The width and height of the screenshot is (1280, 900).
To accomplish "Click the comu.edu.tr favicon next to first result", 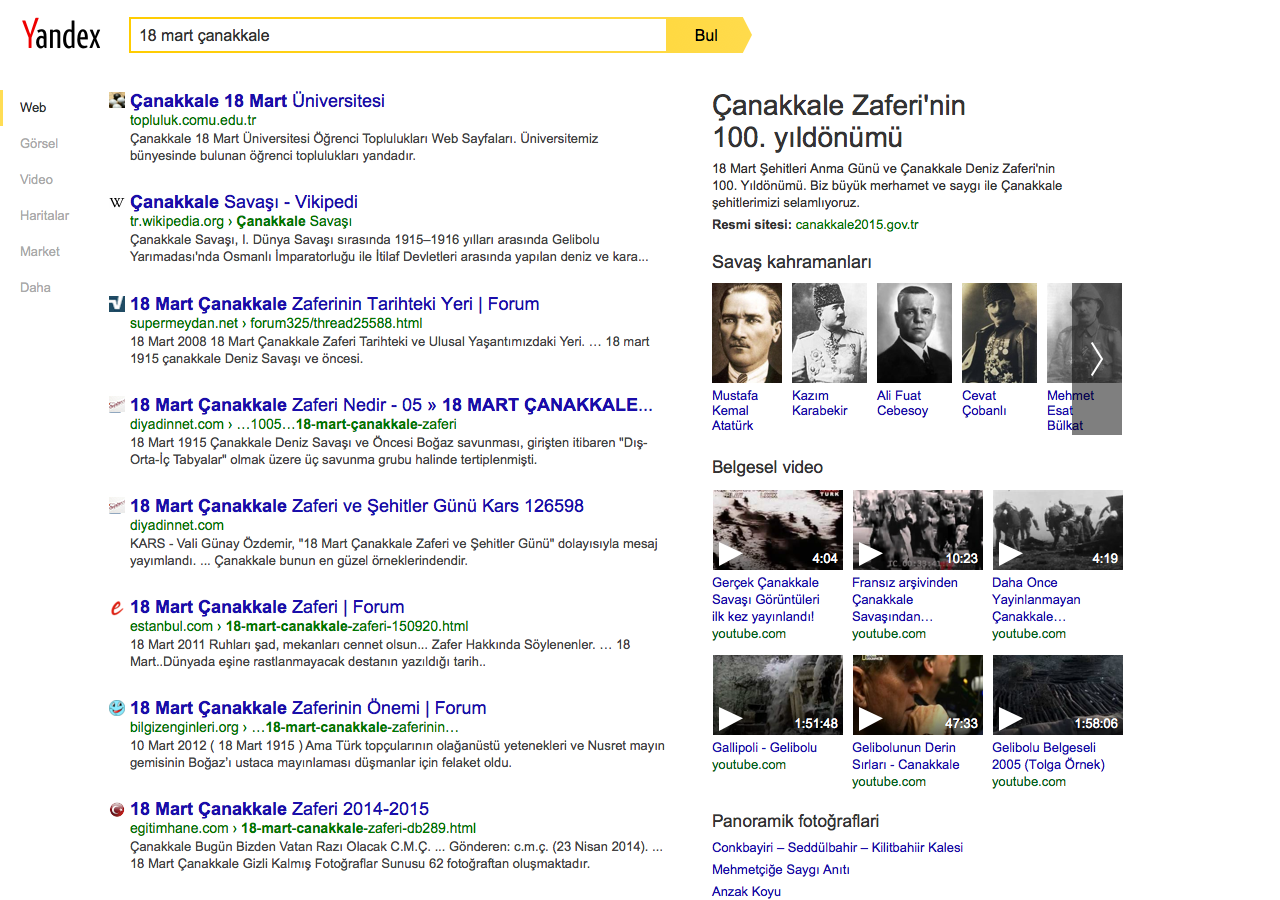I will click(117, 100).
